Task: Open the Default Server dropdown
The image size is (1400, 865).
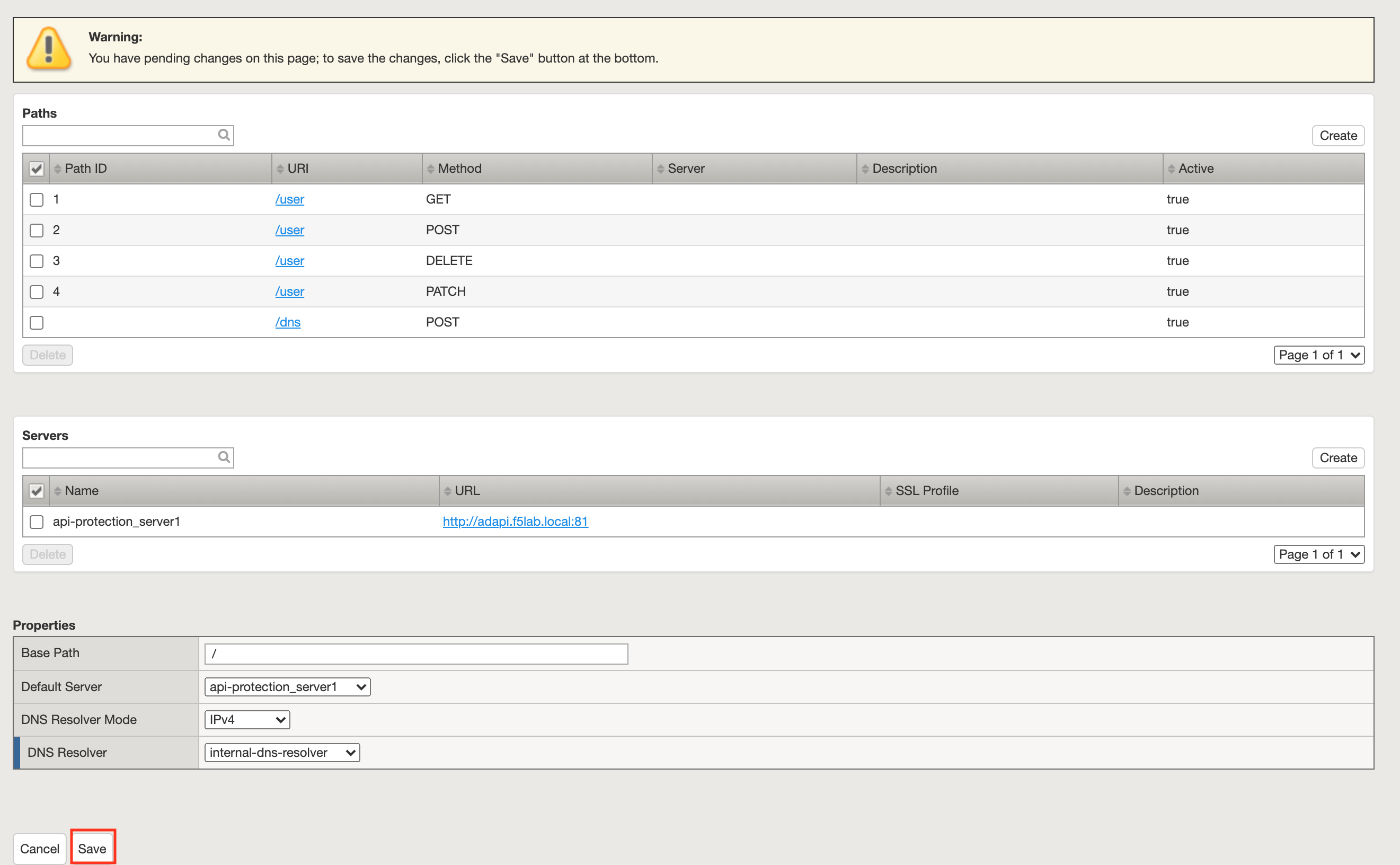Action: click(287, 686)
